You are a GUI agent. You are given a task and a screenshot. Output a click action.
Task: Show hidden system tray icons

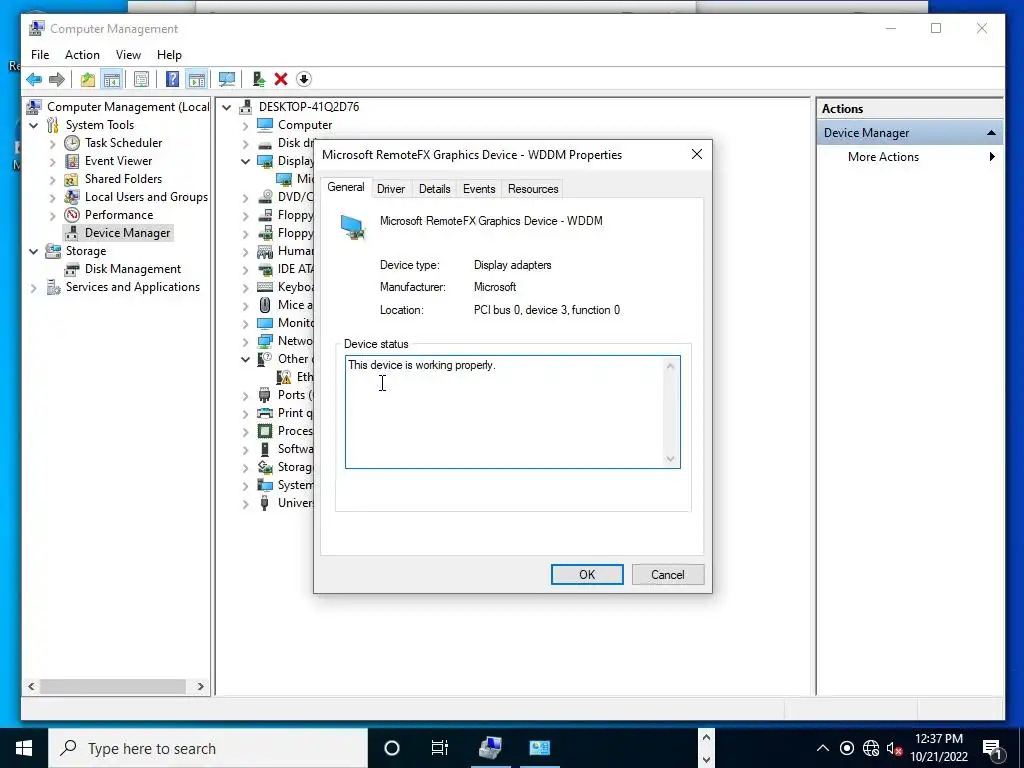(x=823, y=748)
